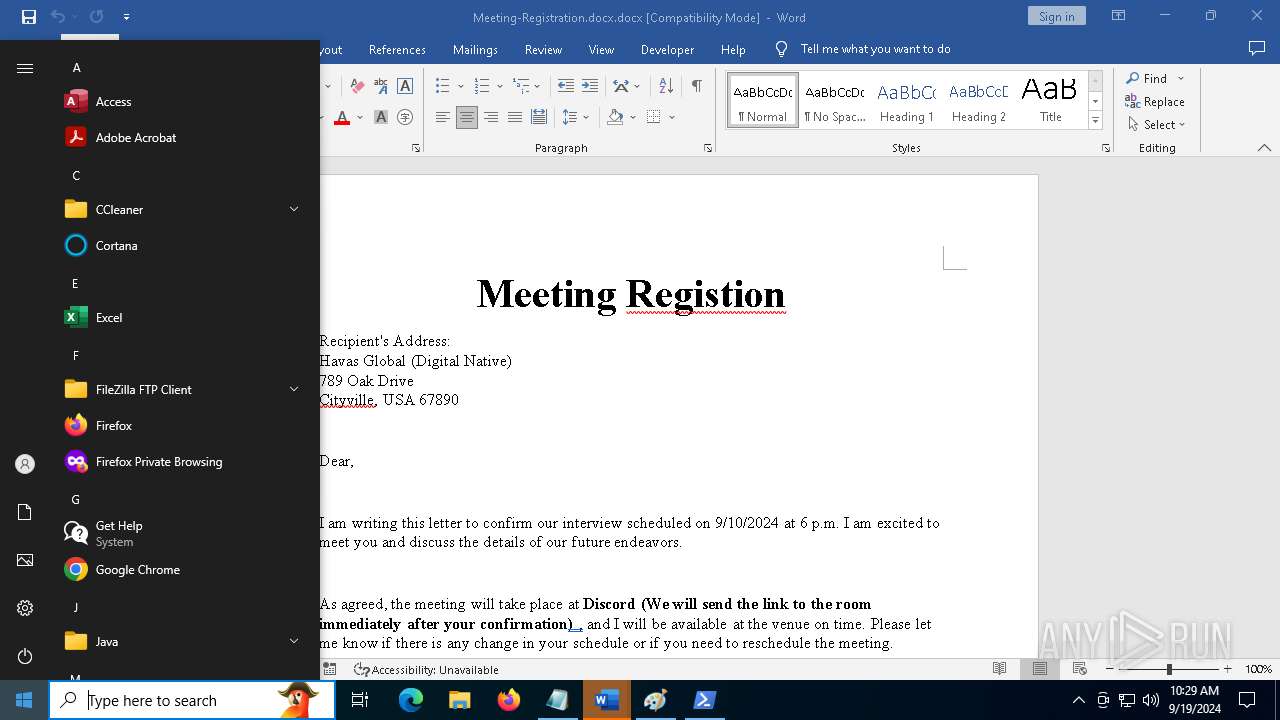1280x720 pixels.
Task: Toggle center alignment
Action: click(x=466, y=117)
